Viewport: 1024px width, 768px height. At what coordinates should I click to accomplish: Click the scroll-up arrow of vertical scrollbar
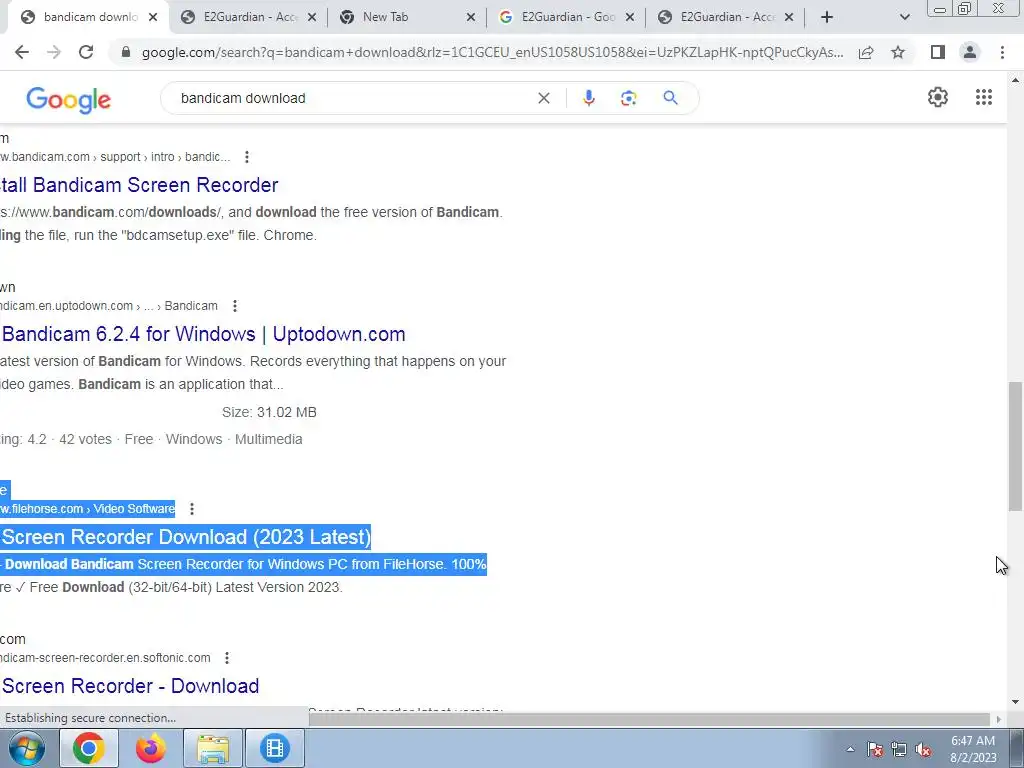pyautogui.click(x=1015, y=80)
